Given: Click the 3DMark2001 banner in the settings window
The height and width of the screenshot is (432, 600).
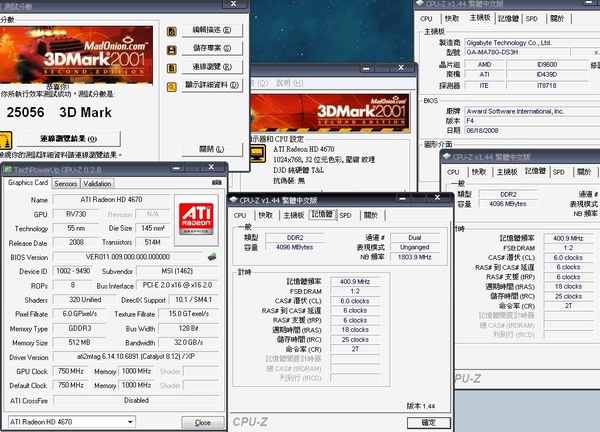Looking at the screenshot, I should [x=330, y=113].
